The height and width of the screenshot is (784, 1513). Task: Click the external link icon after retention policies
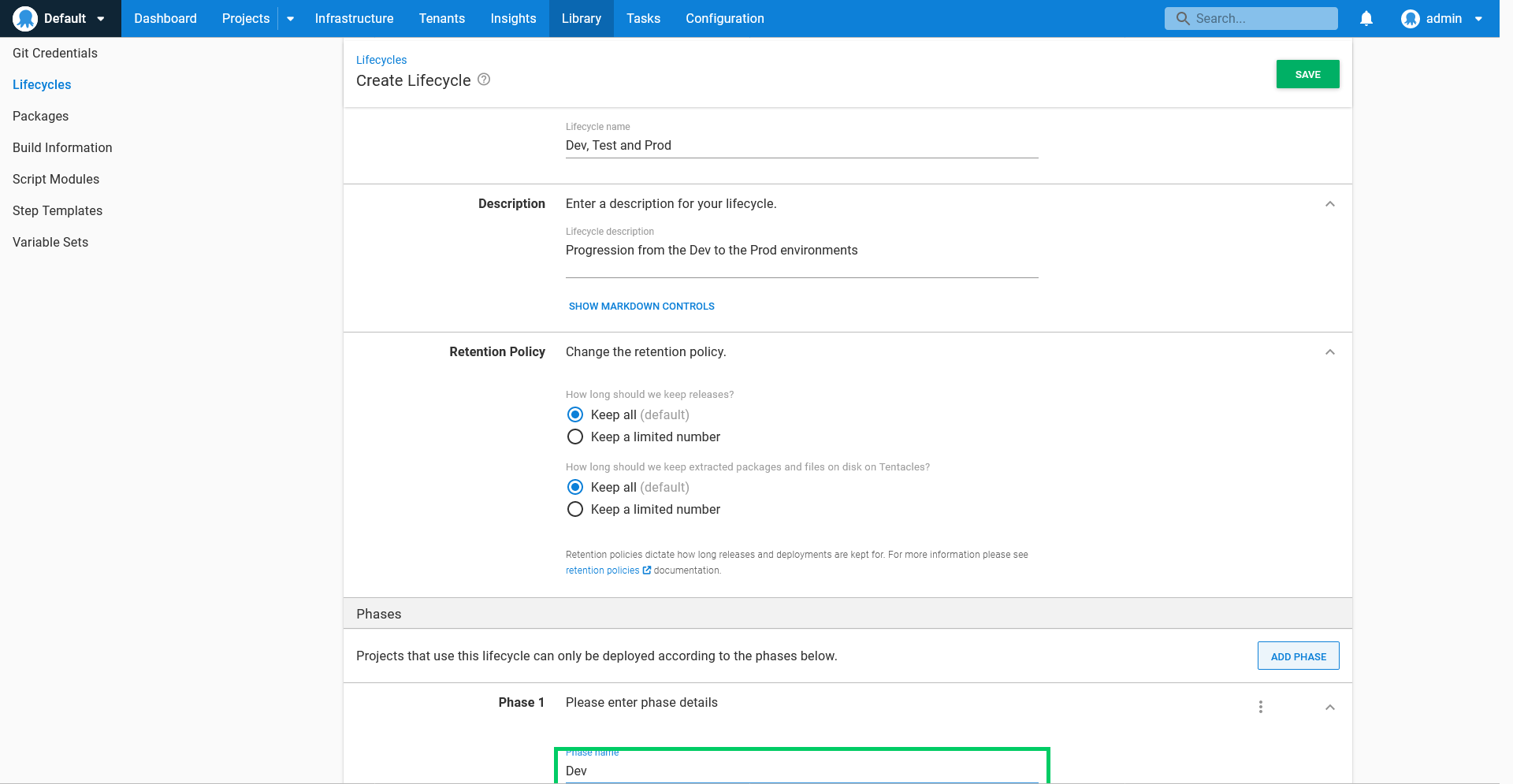pyautogui.click(x=647, y=570)
